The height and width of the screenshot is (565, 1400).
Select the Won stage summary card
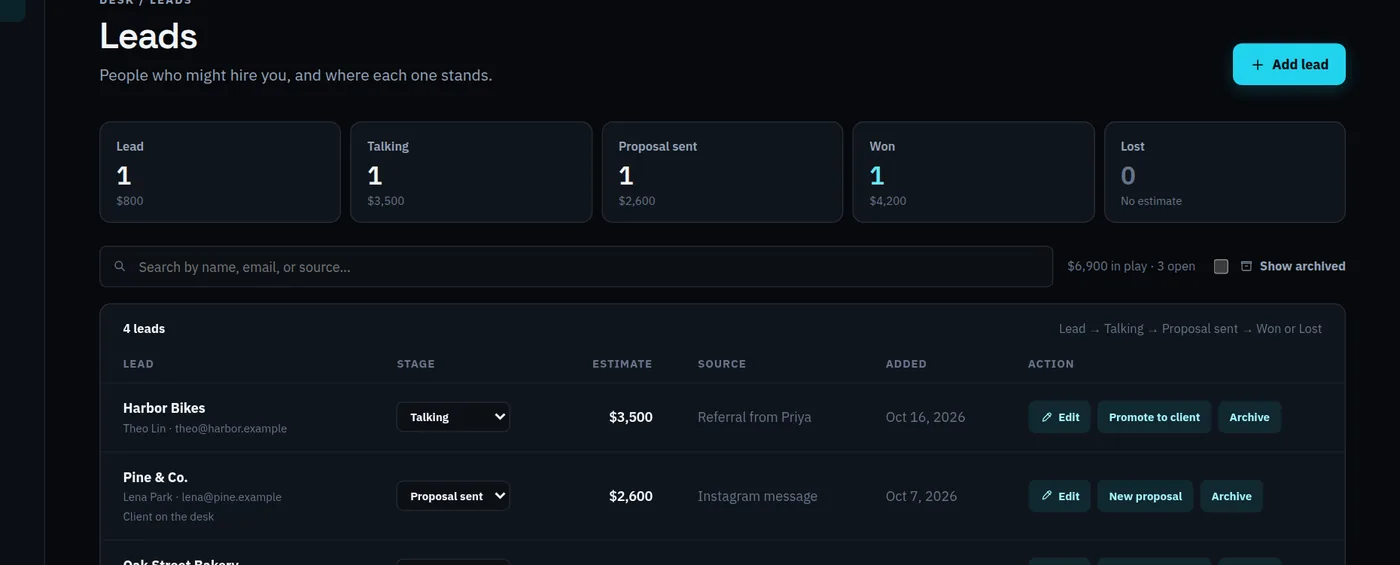point(973,172)
